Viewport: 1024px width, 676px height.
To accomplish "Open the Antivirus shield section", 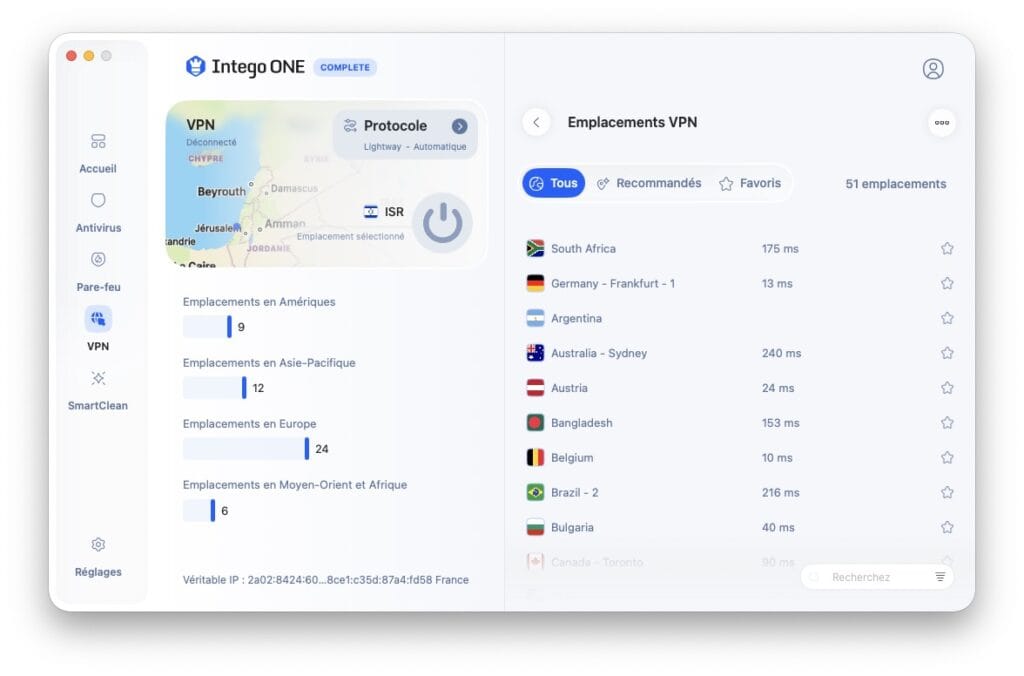I will tap(98, 212).
